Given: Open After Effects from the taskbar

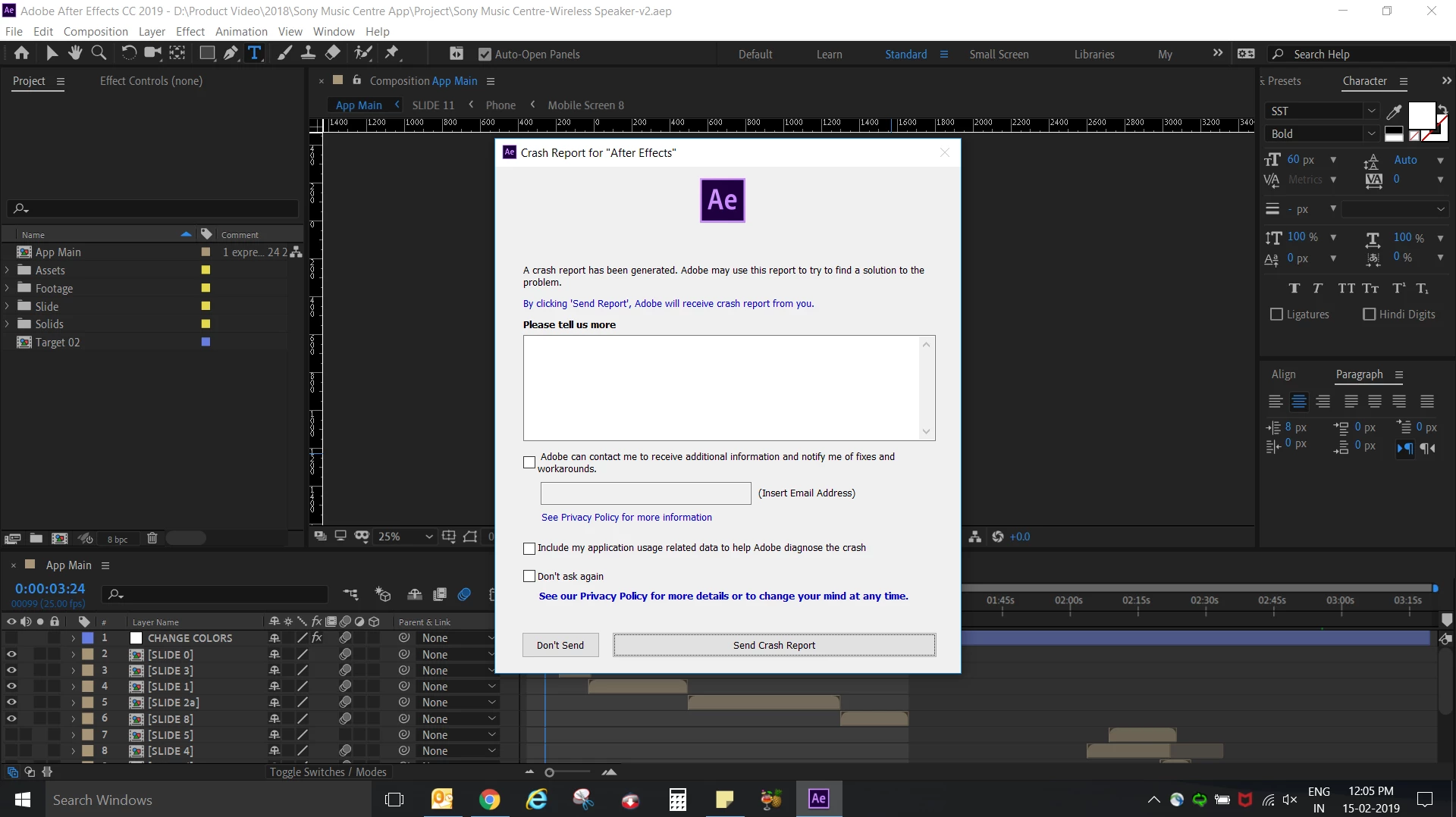Looking at the screenshot, I should (x=819, y=799).
